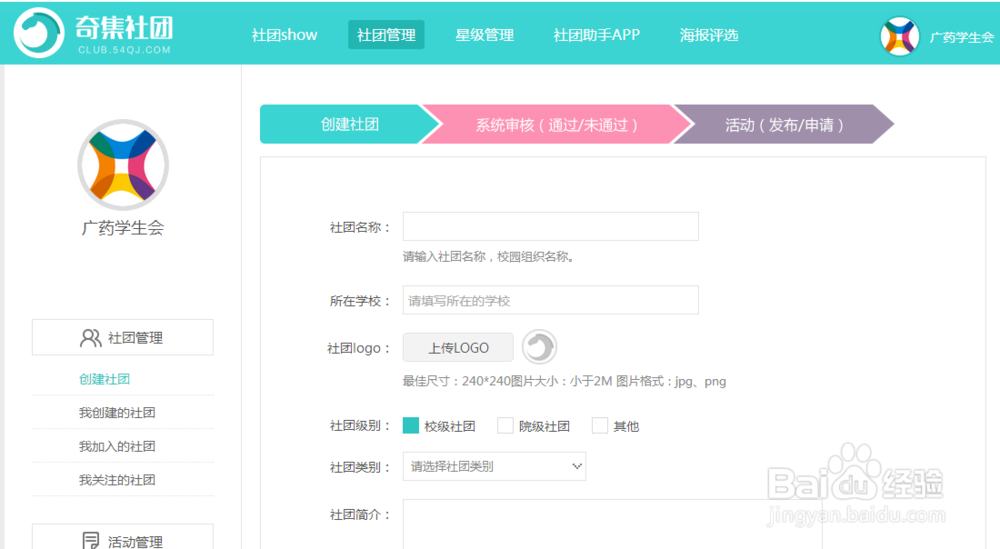Open the 创建社团 sidebar link
Image resolution: width=1000 pixels, height=549 pixels.
tap(105, 379)
